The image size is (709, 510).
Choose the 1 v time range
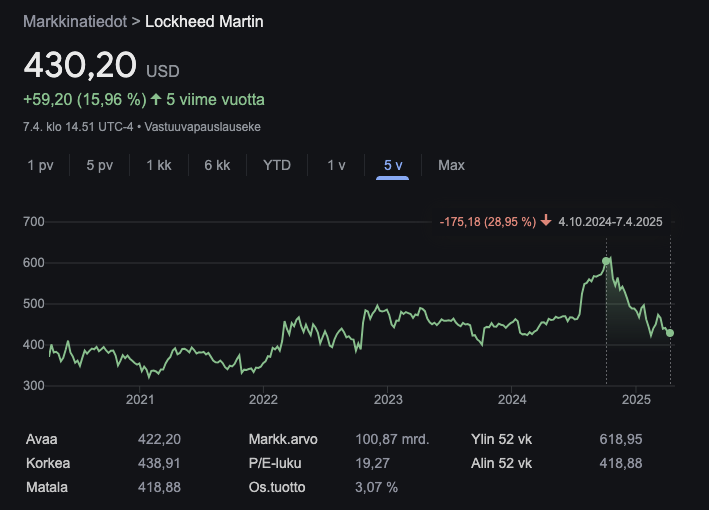click(336, 165)
